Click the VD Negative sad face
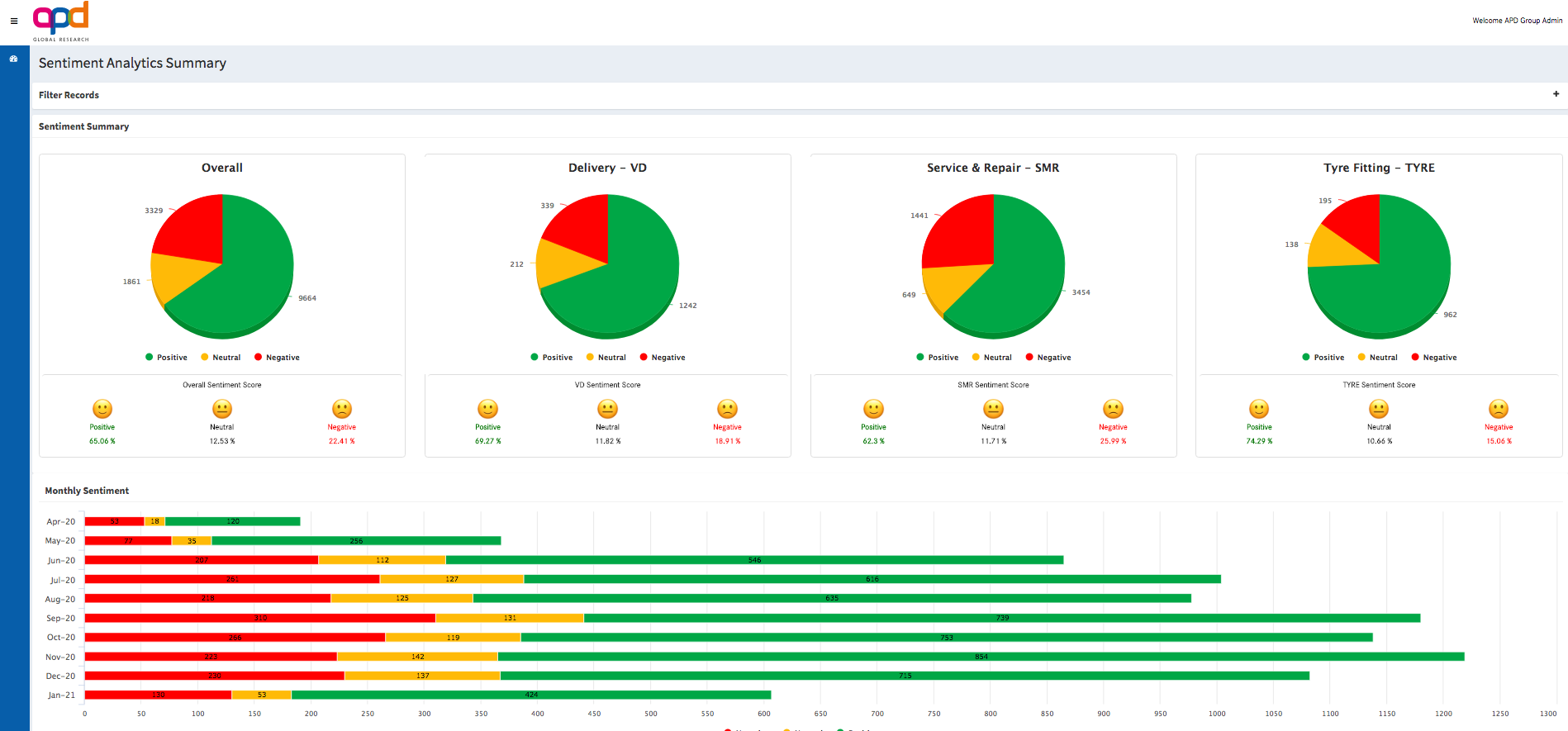This screenshot has height=731, width=1568. point(728,409)
